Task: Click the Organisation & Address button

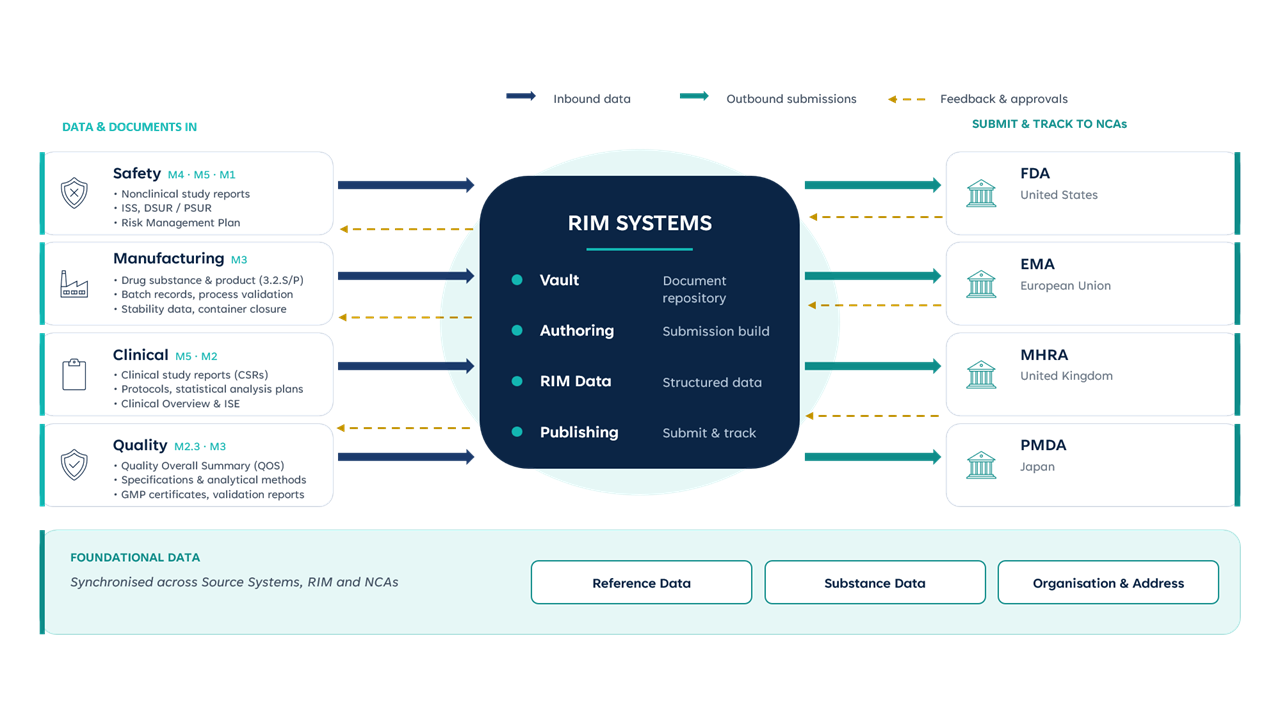Action: coord(1108,583)
